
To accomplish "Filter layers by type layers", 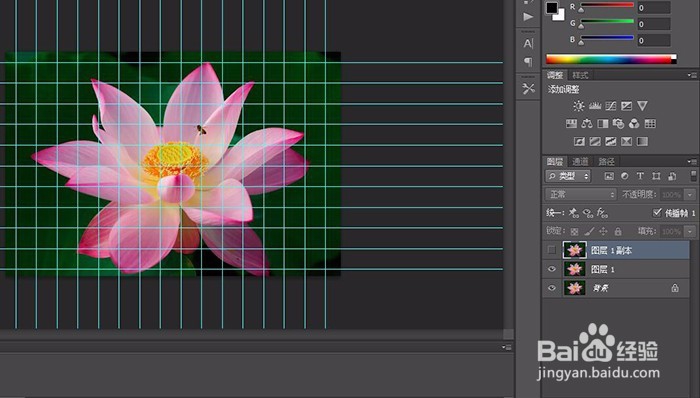I will [640, 176].
